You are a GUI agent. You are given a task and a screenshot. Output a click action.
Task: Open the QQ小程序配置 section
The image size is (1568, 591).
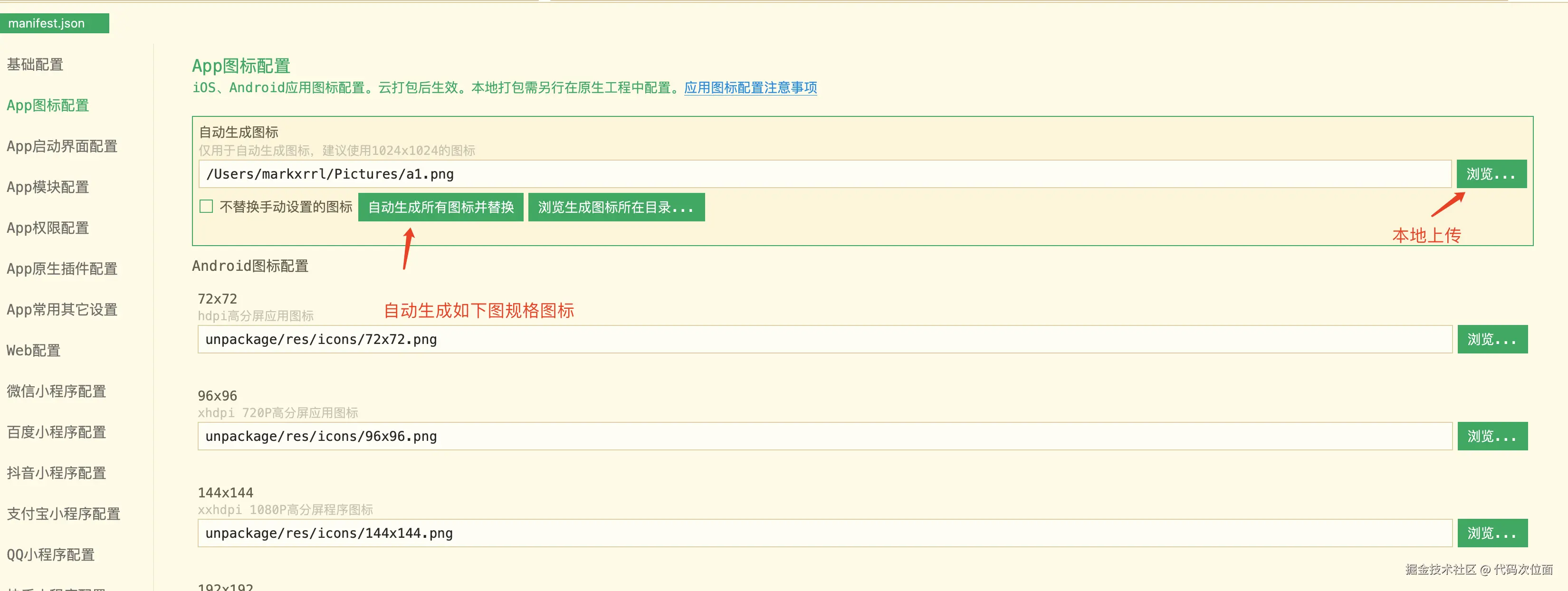coord(50,554)
